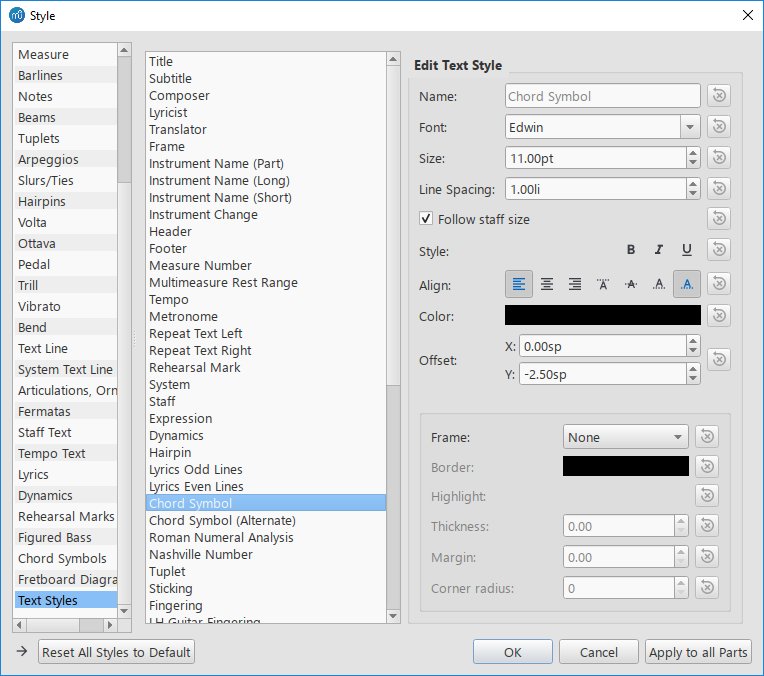764x676 pixels.
Task: Increase the Size value
Action: (x=693, y=153)
